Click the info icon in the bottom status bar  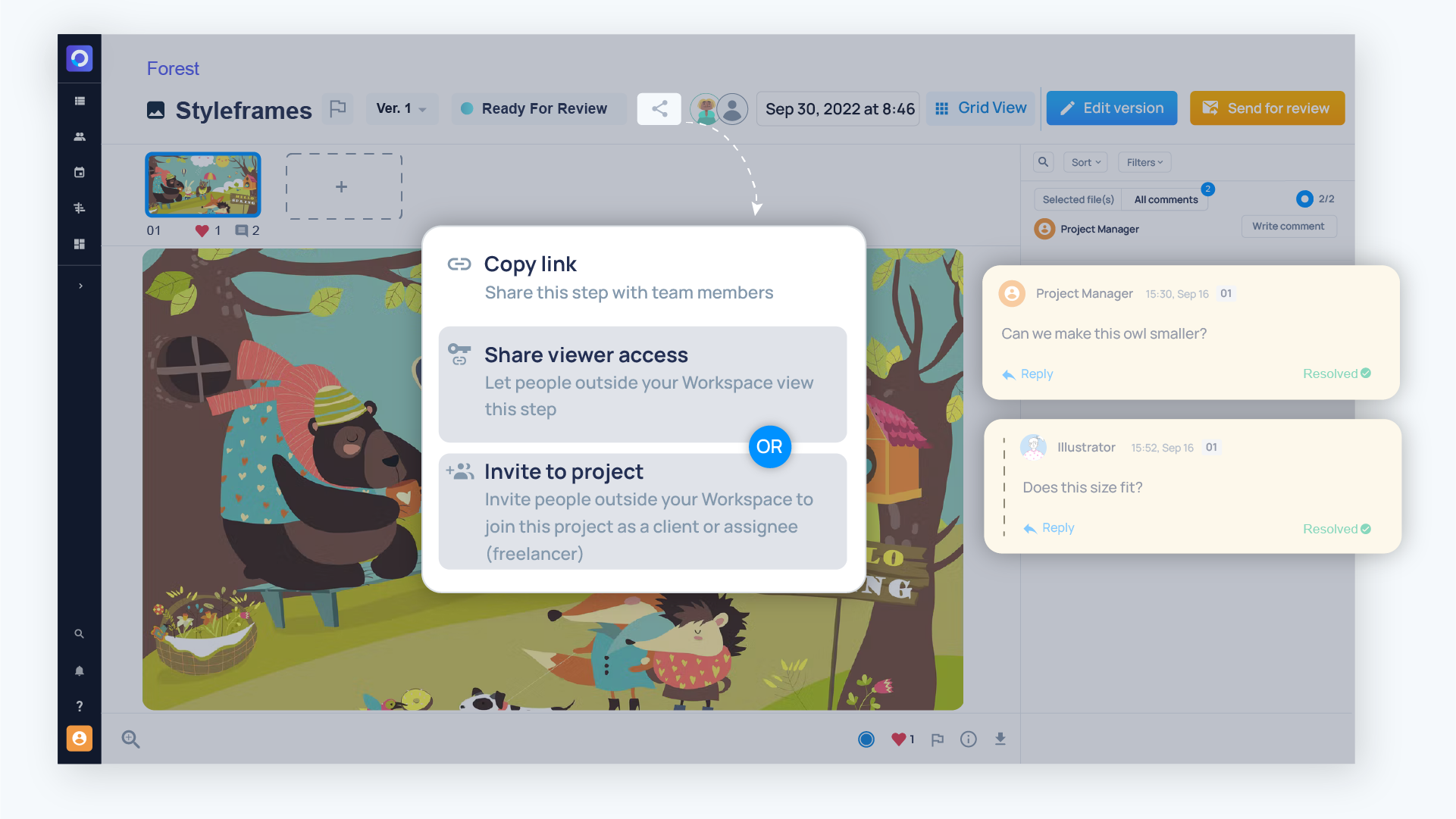coord(966,738)
